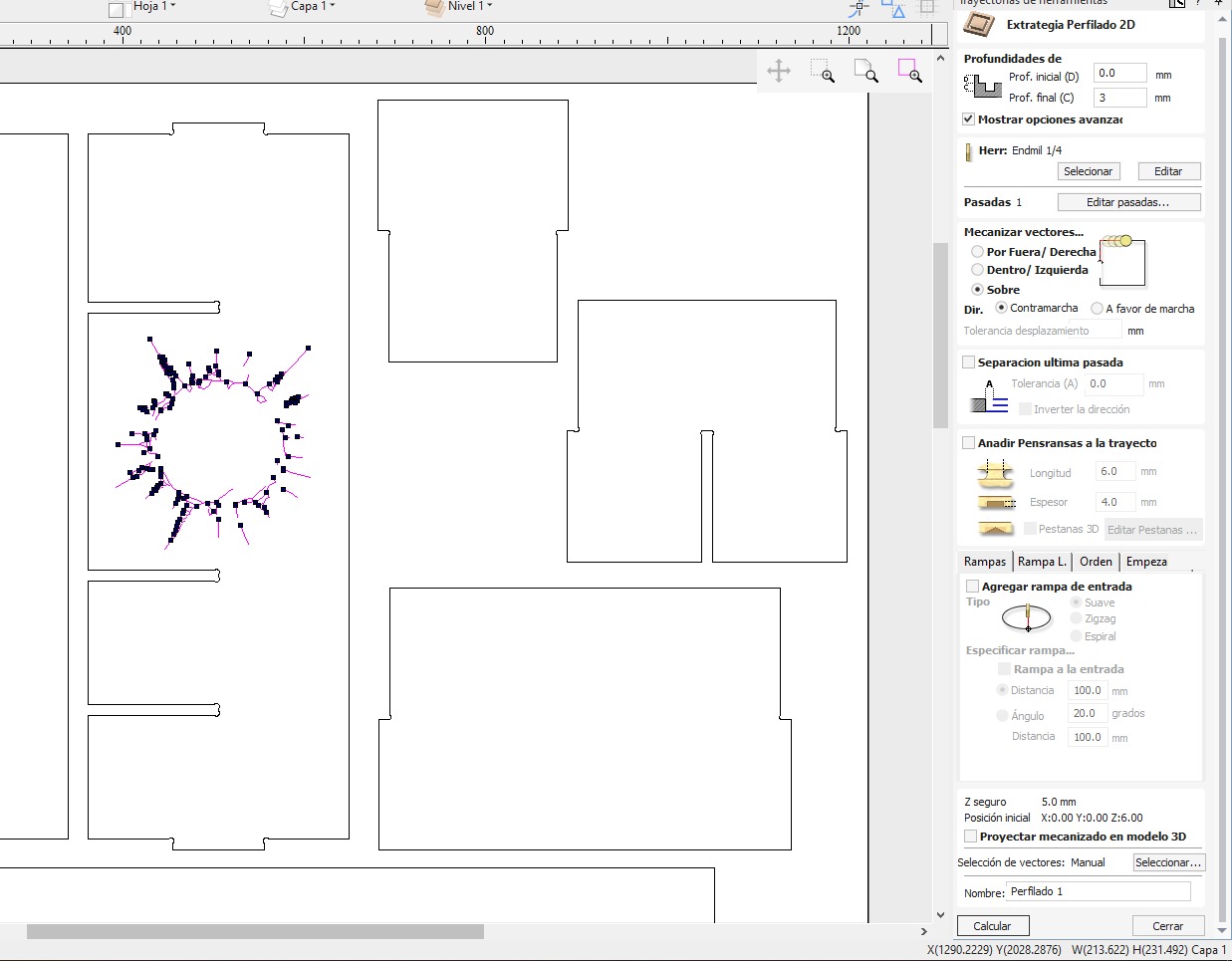Click the Calcular button

click(992, 926)
